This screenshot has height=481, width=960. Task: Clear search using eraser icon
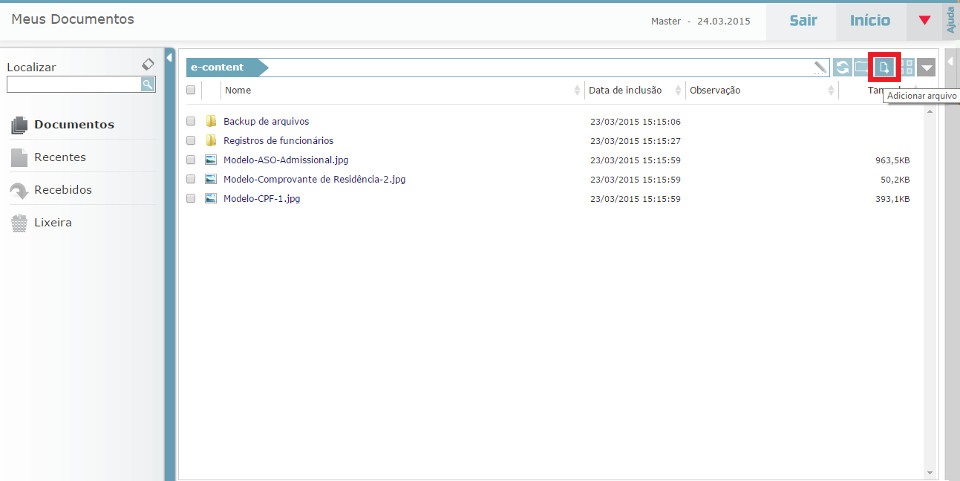(148, 64)
